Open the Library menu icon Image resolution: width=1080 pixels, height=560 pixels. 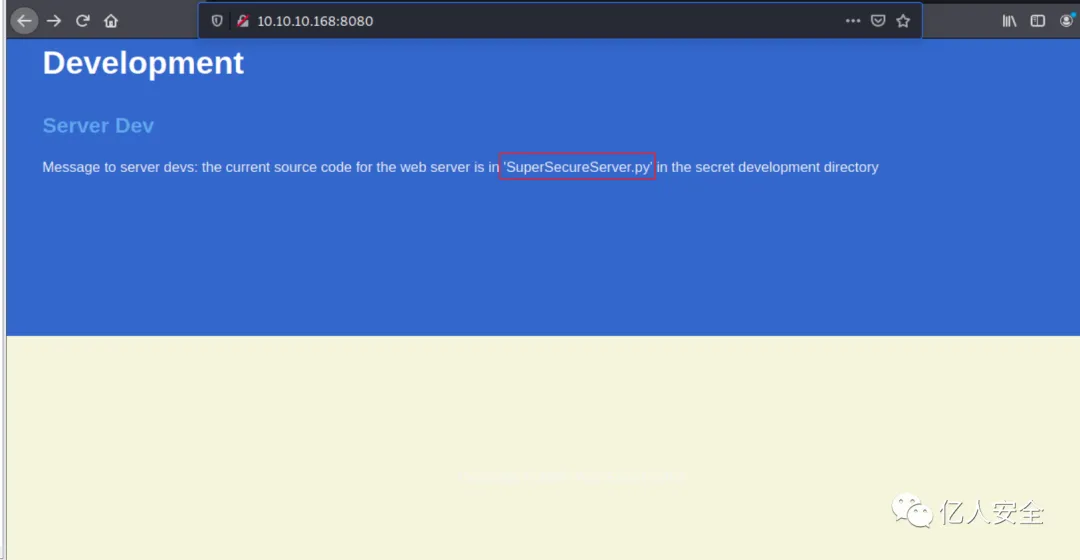coord(1009,21)
